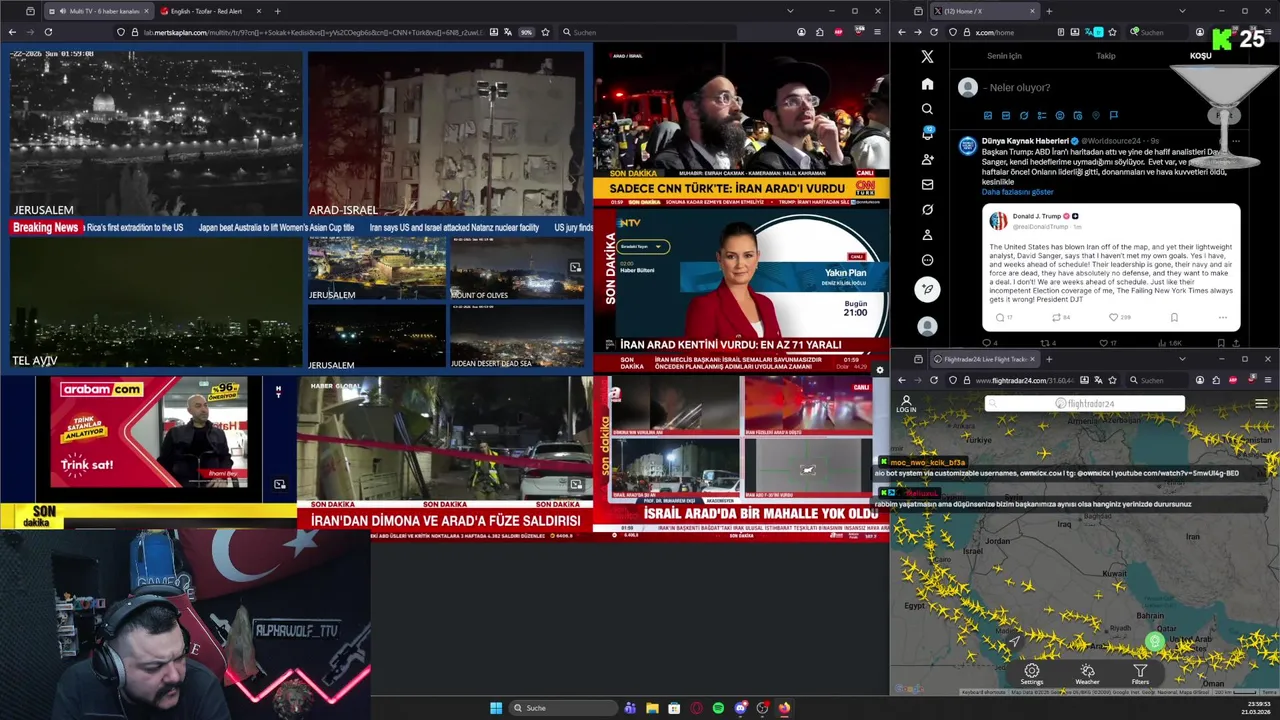
Task: Switch to Takip tab on X
Action: (x=1105, y=56)
